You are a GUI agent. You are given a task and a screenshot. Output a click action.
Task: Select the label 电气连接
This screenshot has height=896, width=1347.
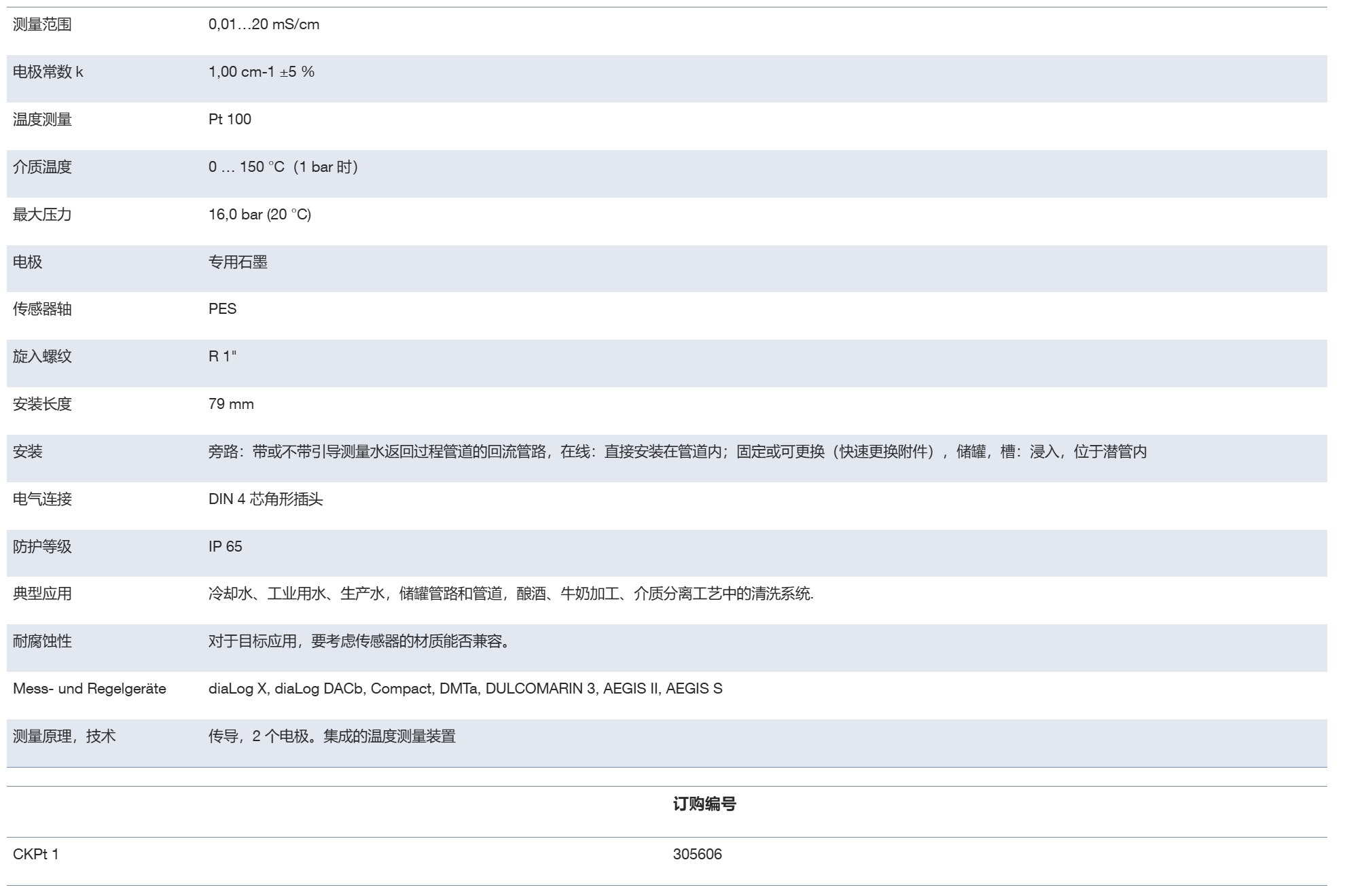coord(42,499)
